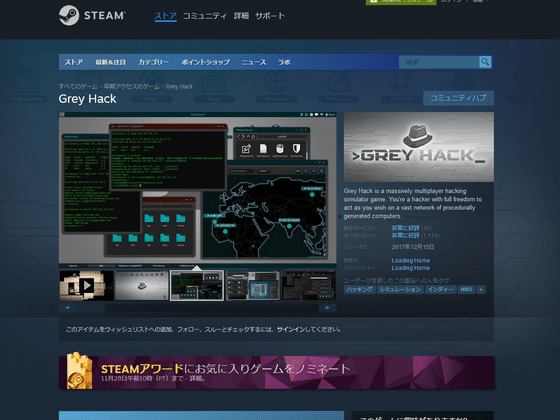This screenshot has width=560, height=420.
Task: Click the Steam Awards nomination banner
Action: 276,372
